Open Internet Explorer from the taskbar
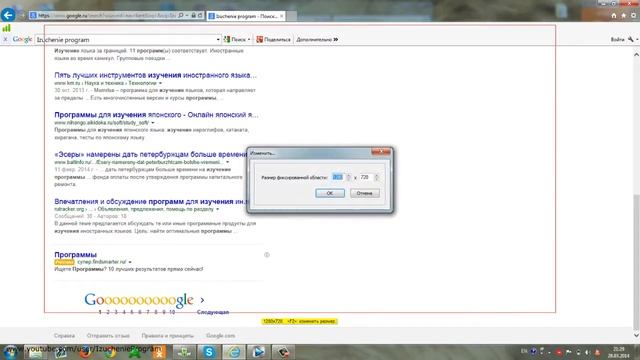640x360 pixels. 234,352
